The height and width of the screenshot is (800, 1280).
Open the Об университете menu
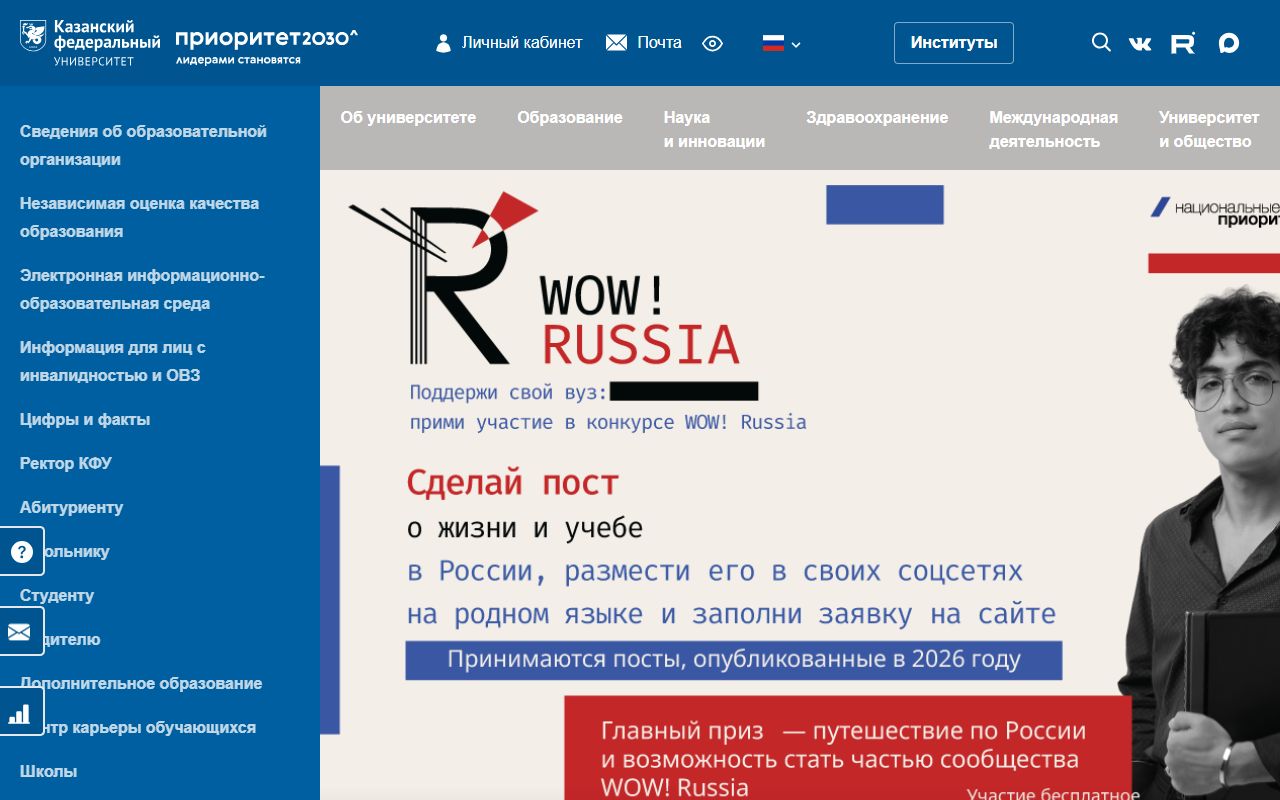408,117
